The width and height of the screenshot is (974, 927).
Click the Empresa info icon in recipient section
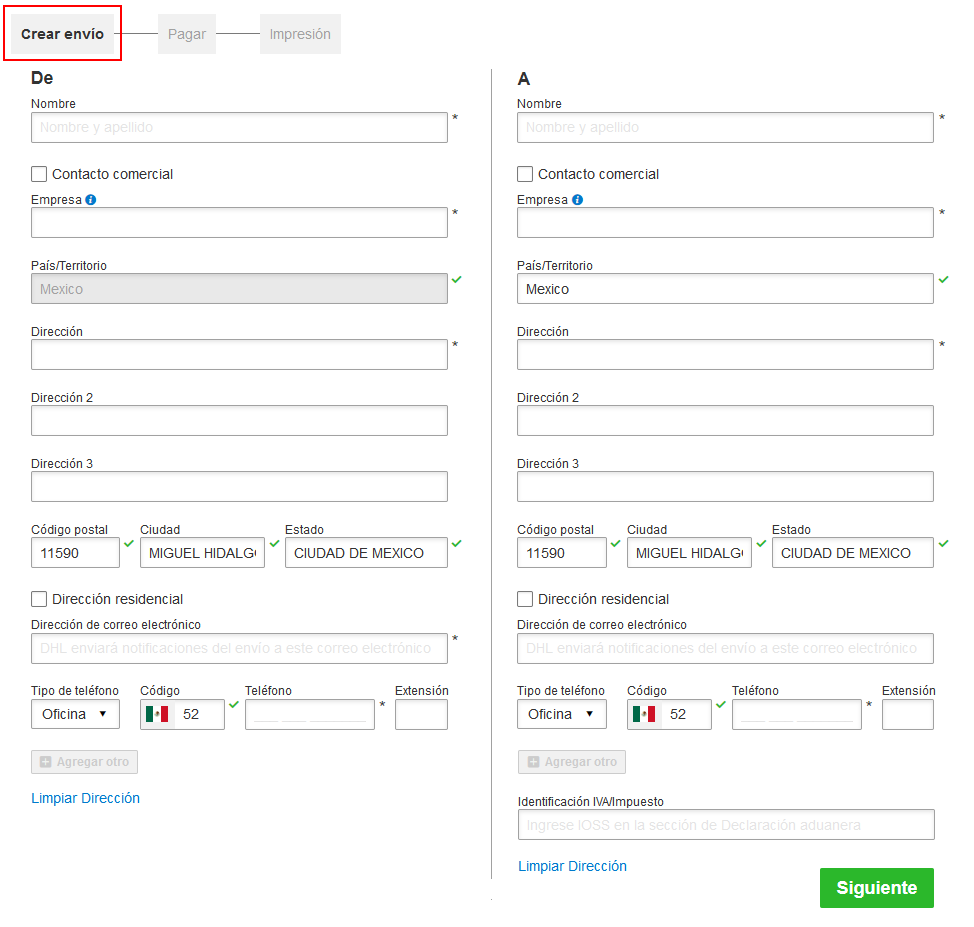pos(577,200)
